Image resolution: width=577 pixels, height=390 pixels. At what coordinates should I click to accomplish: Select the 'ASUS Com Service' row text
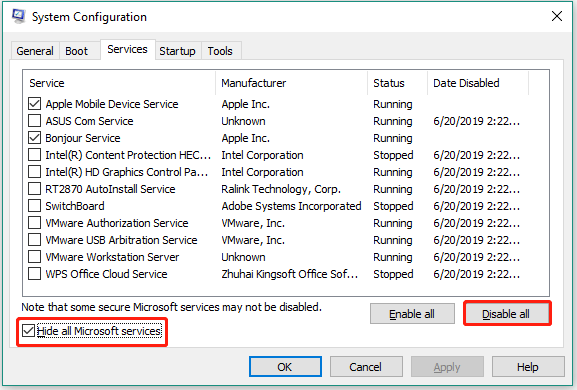click(89, 121)
